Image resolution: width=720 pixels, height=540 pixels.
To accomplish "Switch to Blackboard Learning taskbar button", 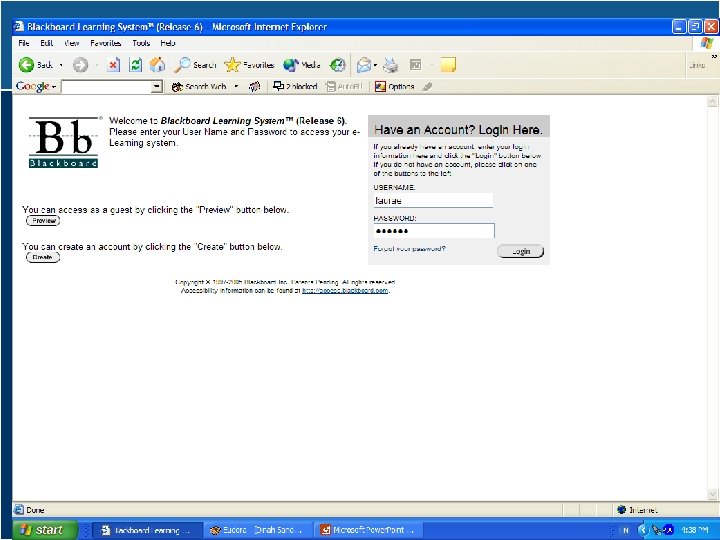I will pyautogui.click(x=147, y=530).
